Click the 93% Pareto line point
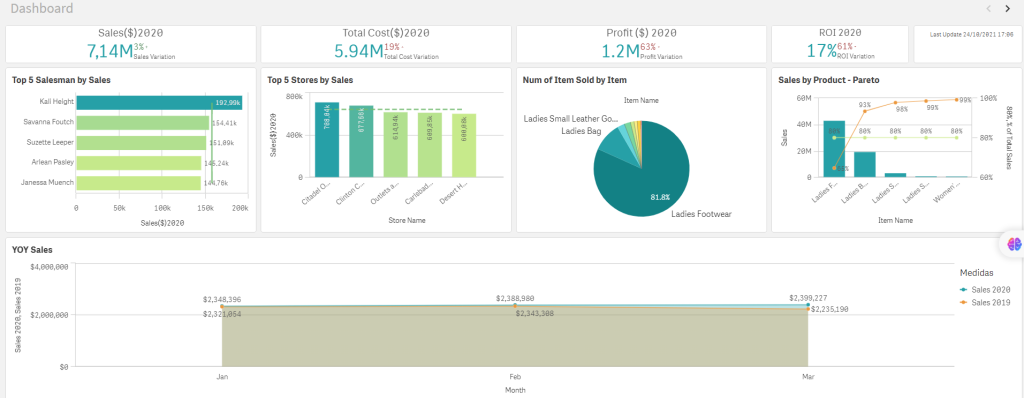Viewport: 1024px width, 398px height. 865,111
